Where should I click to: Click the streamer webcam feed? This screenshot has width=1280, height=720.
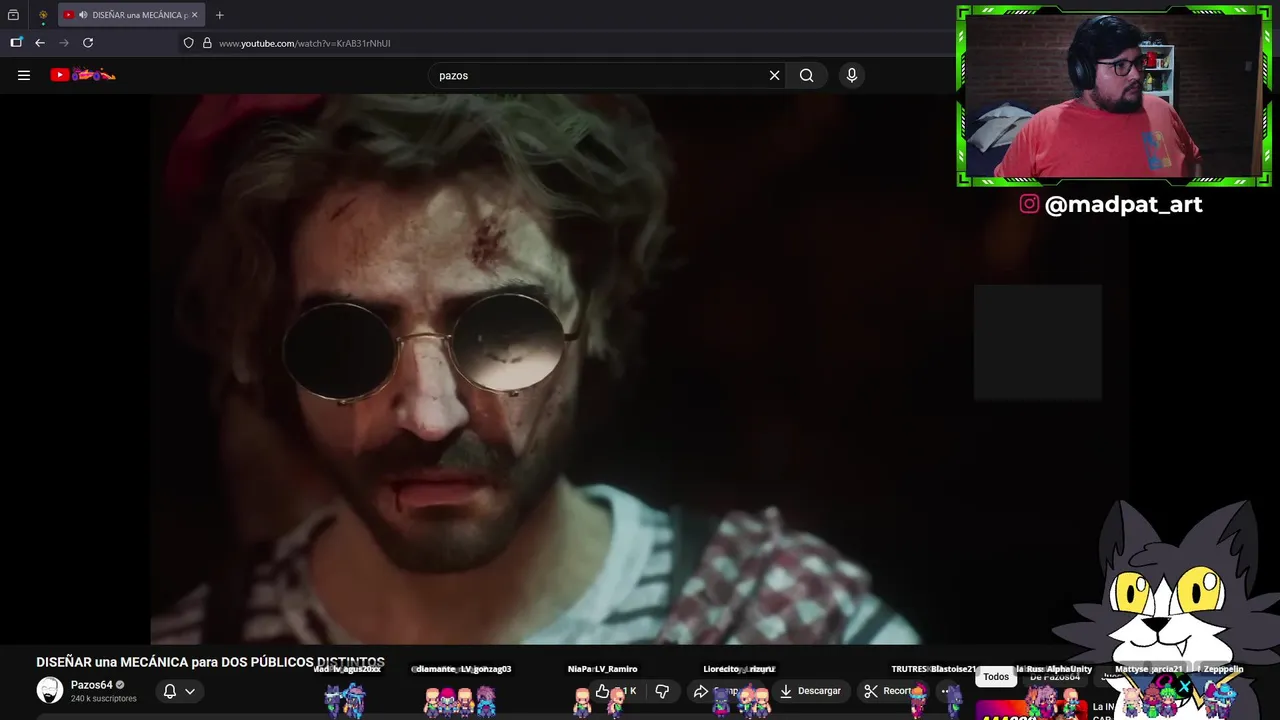click(x=1113, y=96)
